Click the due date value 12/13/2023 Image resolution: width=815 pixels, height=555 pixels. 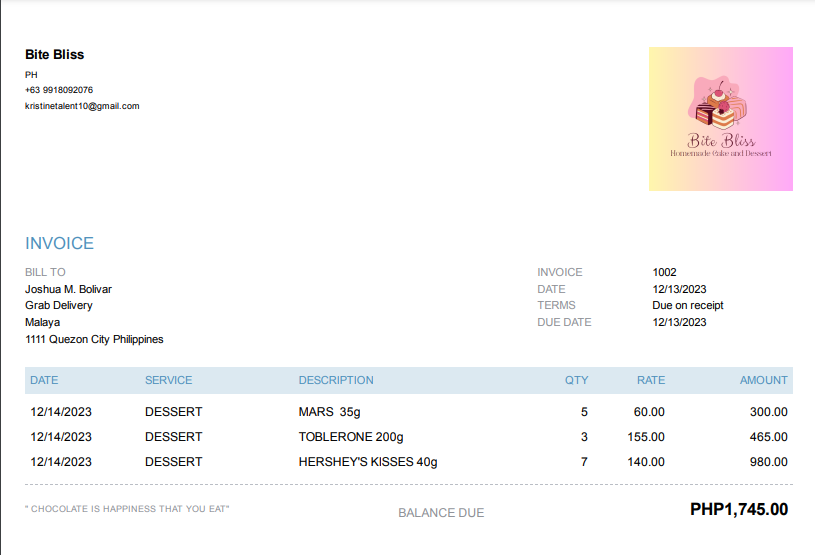[679, 322]
